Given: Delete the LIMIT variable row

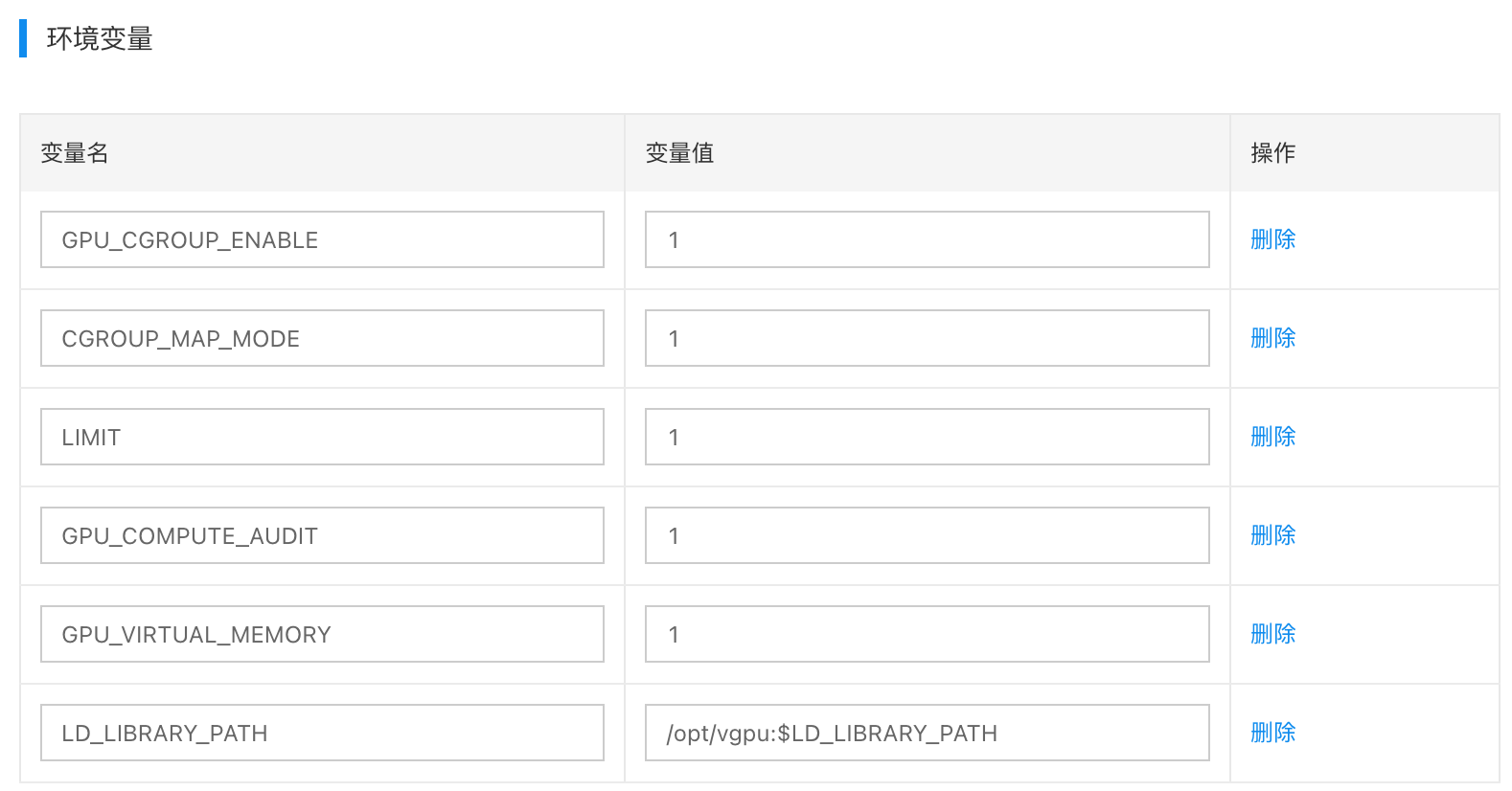Looking at the screenshot, I should coord(1272,437).
